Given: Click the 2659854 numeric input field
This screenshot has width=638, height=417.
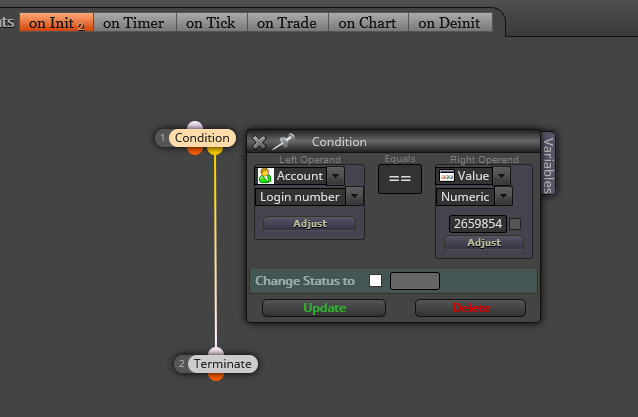Looking at the screenshot, I should (x=478, y=224).
